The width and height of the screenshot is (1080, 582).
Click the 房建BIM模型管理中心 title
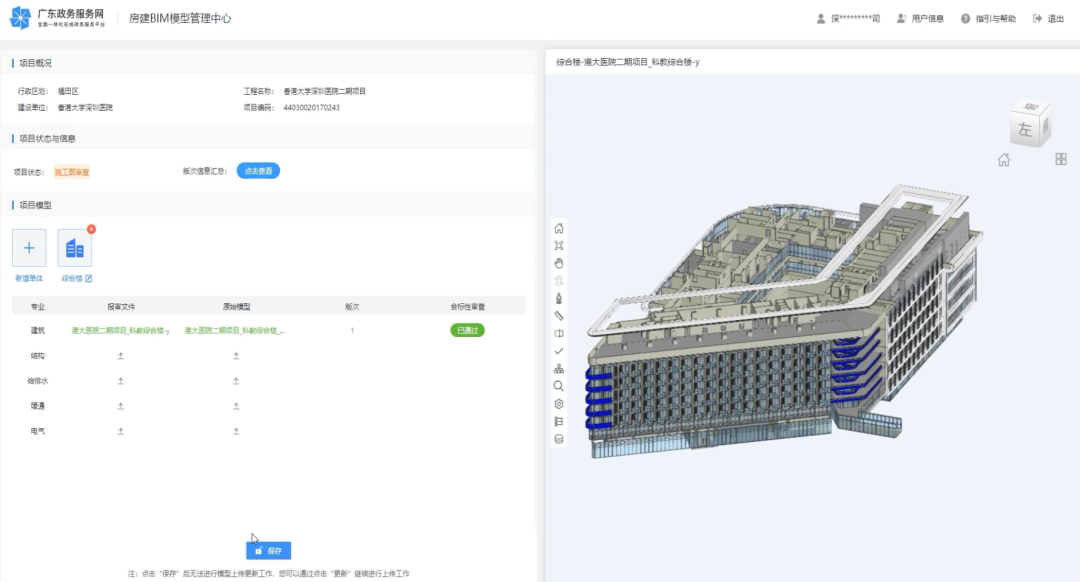pyautogui.click(x=180, y=19)
